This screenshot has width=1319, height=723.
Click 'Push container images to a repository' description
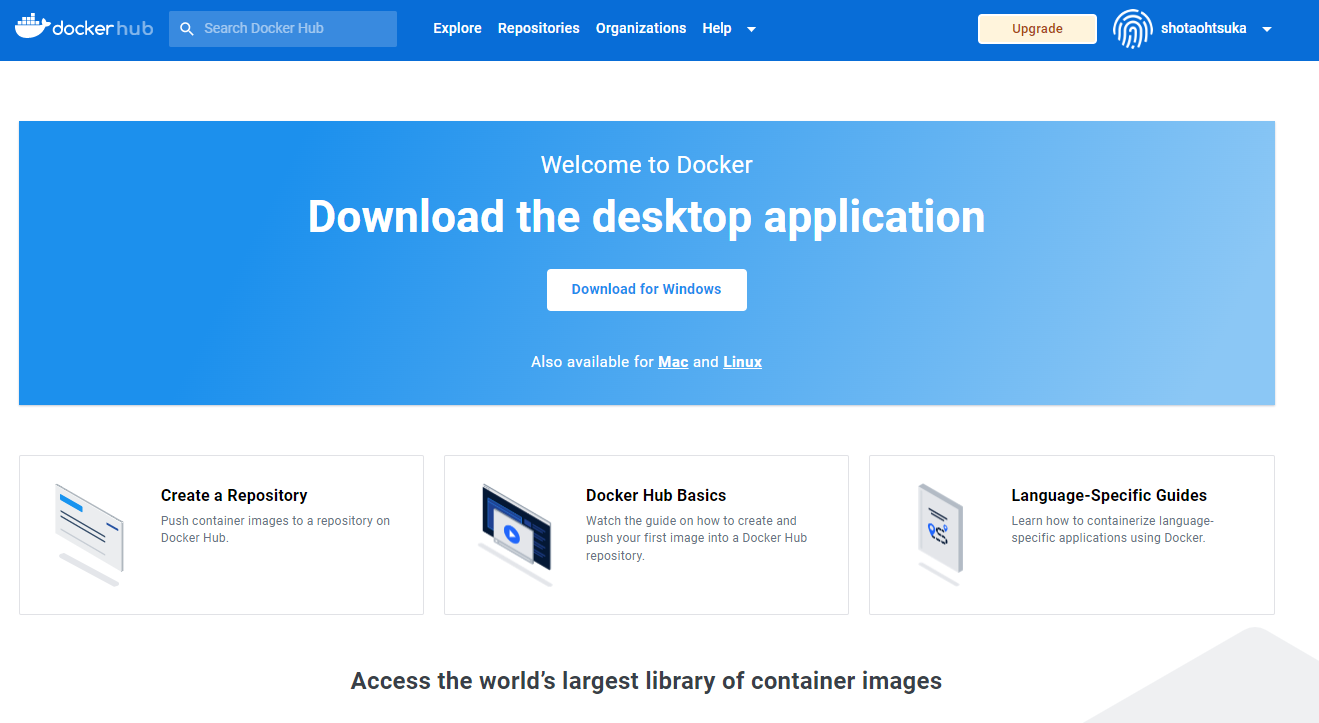point(275,529)
